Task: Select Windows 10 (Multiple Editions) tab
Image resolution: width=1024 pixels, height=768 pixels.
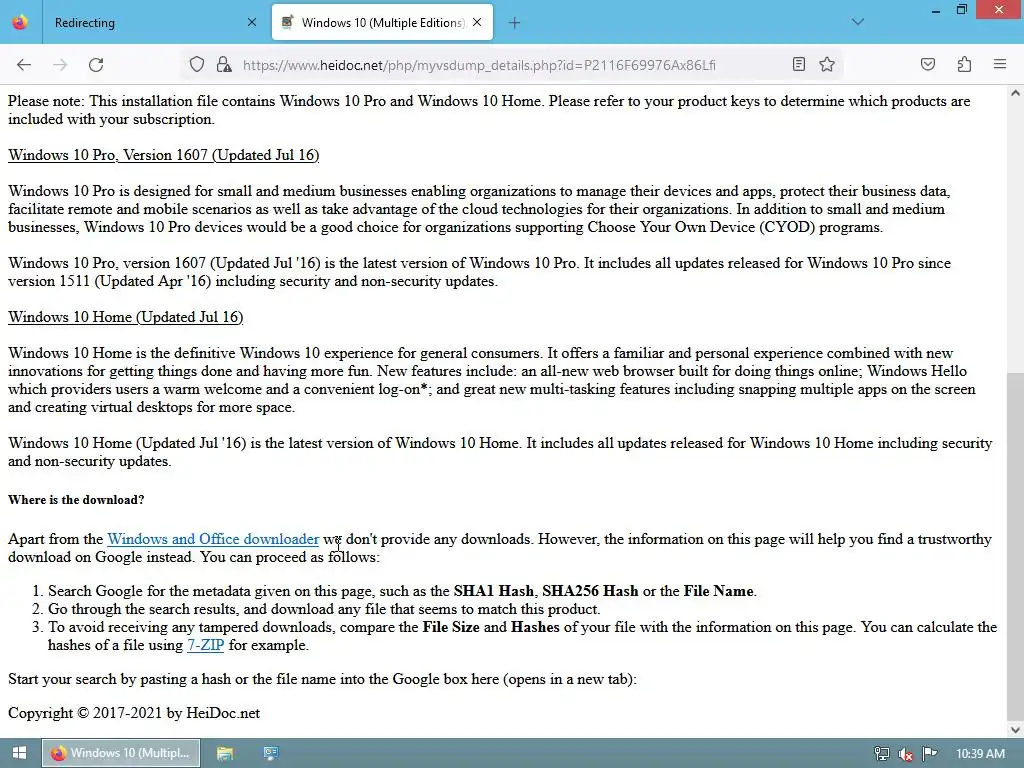Action: [382, 22]
